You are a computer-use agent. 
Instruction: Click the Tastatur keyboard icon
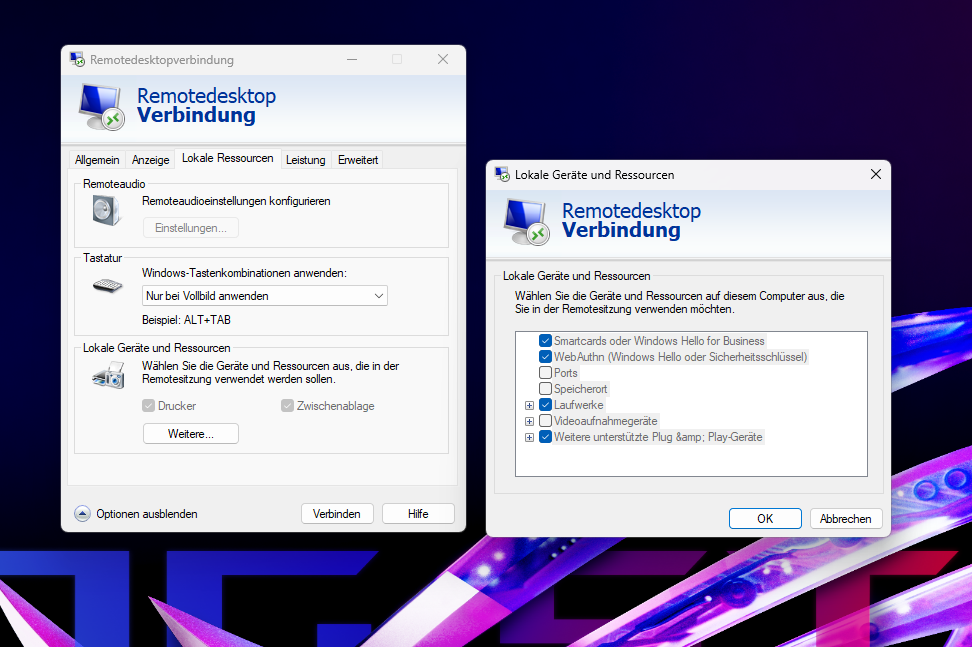(107, 285)
